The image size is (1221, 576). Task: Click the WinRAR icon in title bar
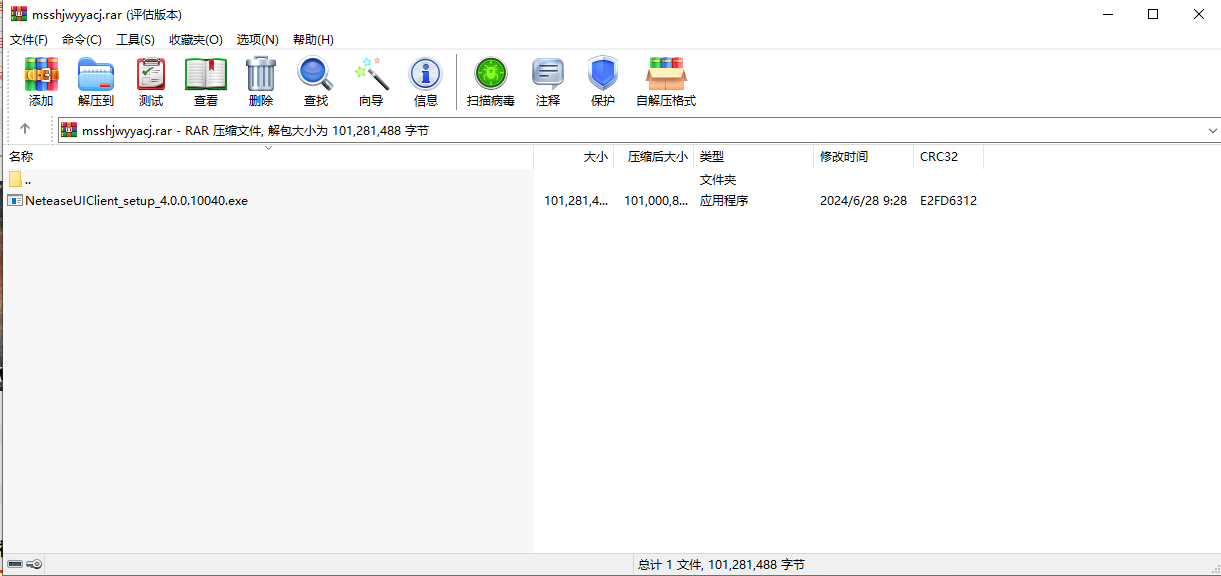(x=19, y=14)
